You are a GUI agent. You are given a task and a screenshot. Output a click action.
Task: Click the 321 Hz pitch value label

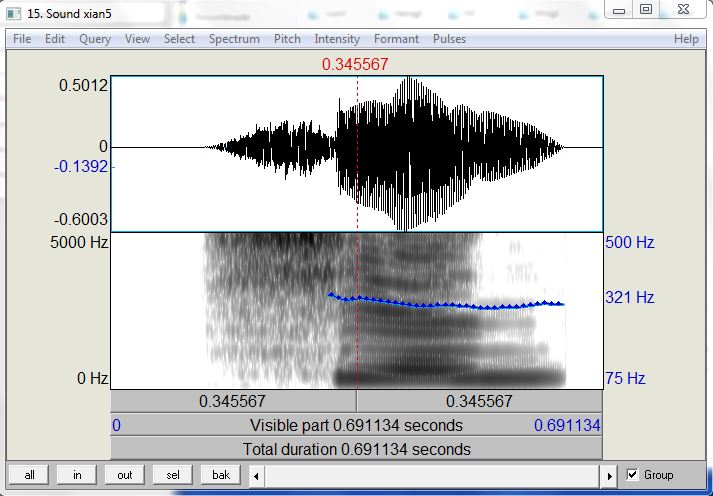click(x=630, y=297)
